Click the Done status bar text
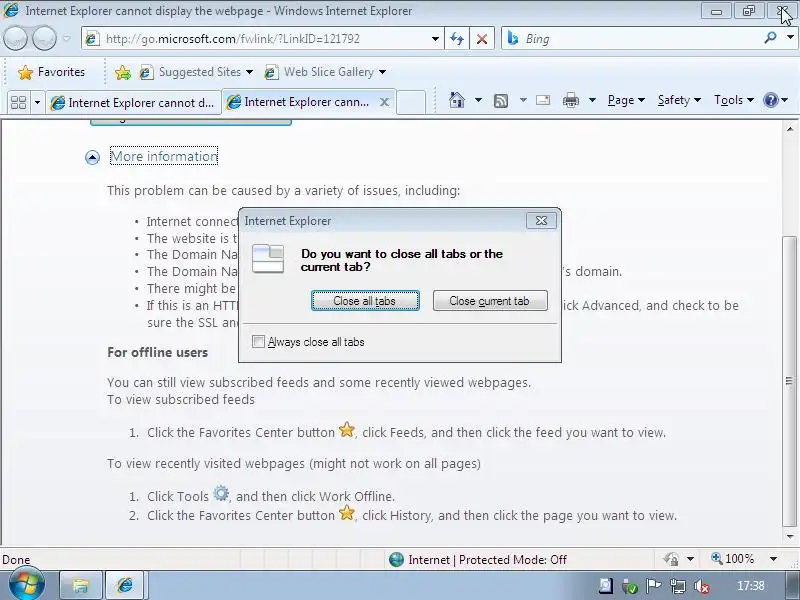The height and width of the screenshot is (600, 800). [16, 560]
